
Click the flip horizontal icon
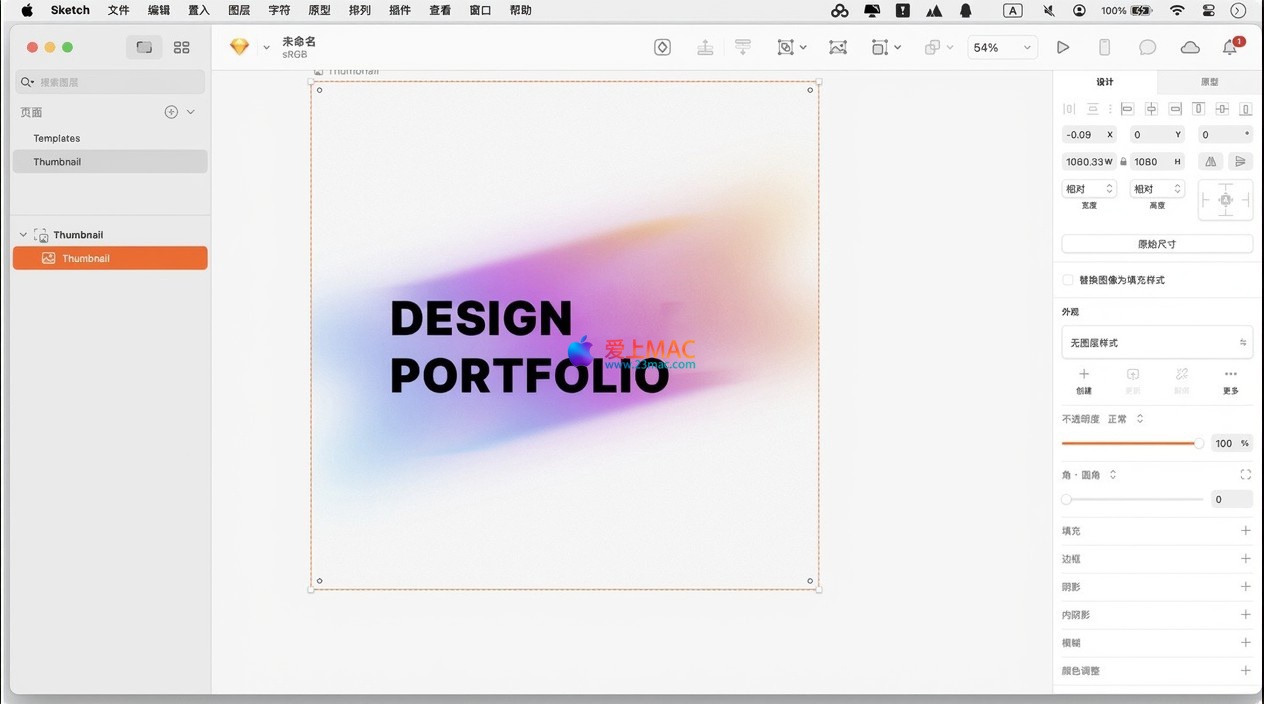pyautogui.click(x=1211, y=161)
